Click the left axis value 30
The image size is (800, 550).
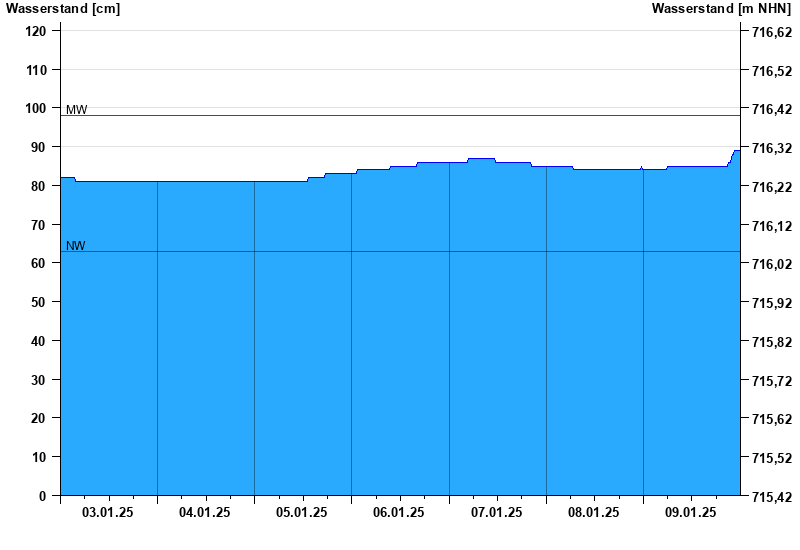[x=39, y=380]
